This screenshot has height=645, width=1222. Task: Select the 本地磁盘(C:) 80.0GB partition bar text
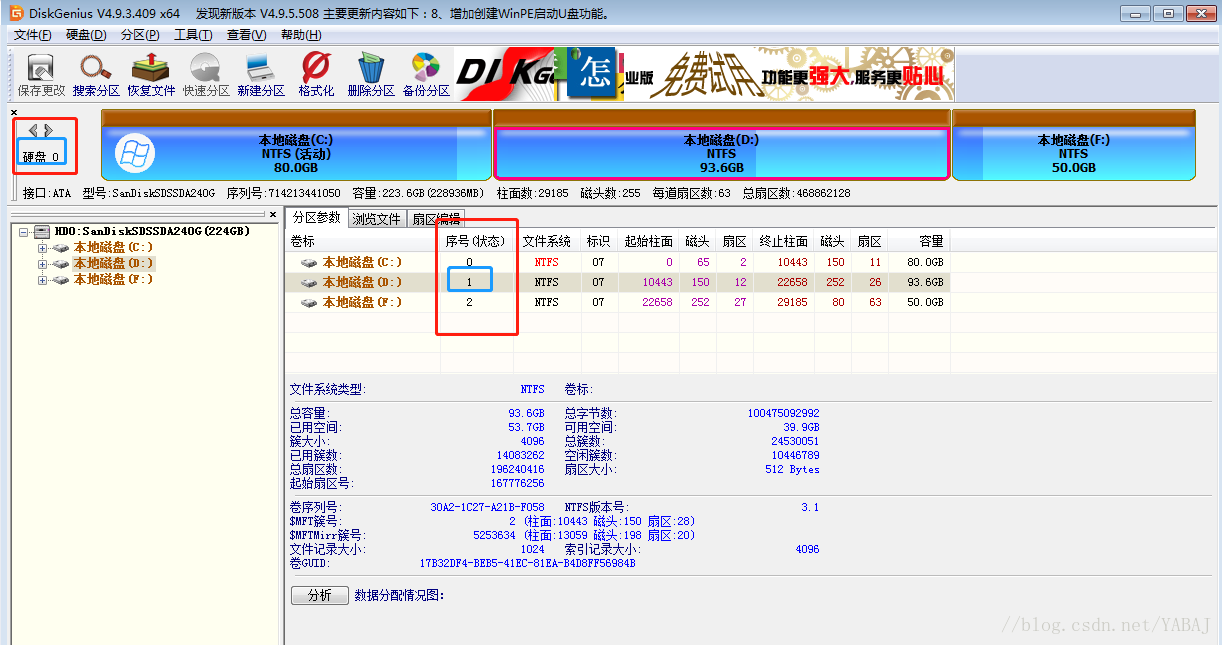(x=296, y=154)
